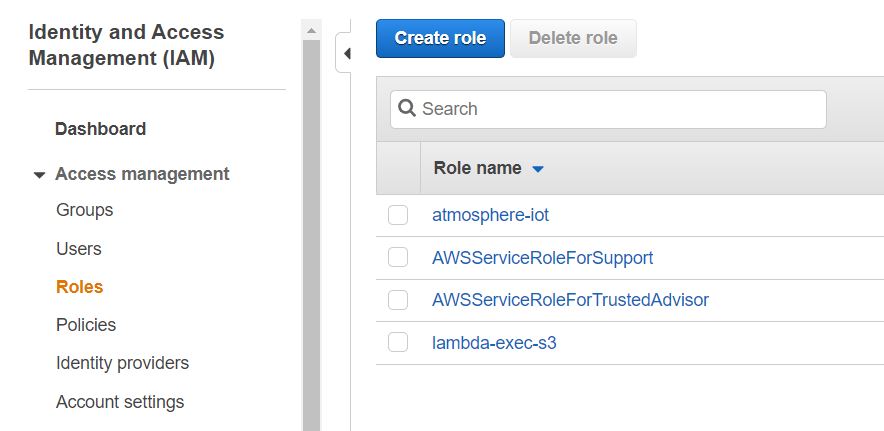Viewport: 884px width, 431px height.
Task: Tick the AWSServiceRoleForTrustedAdvisor checkbox
Action: 398,300
